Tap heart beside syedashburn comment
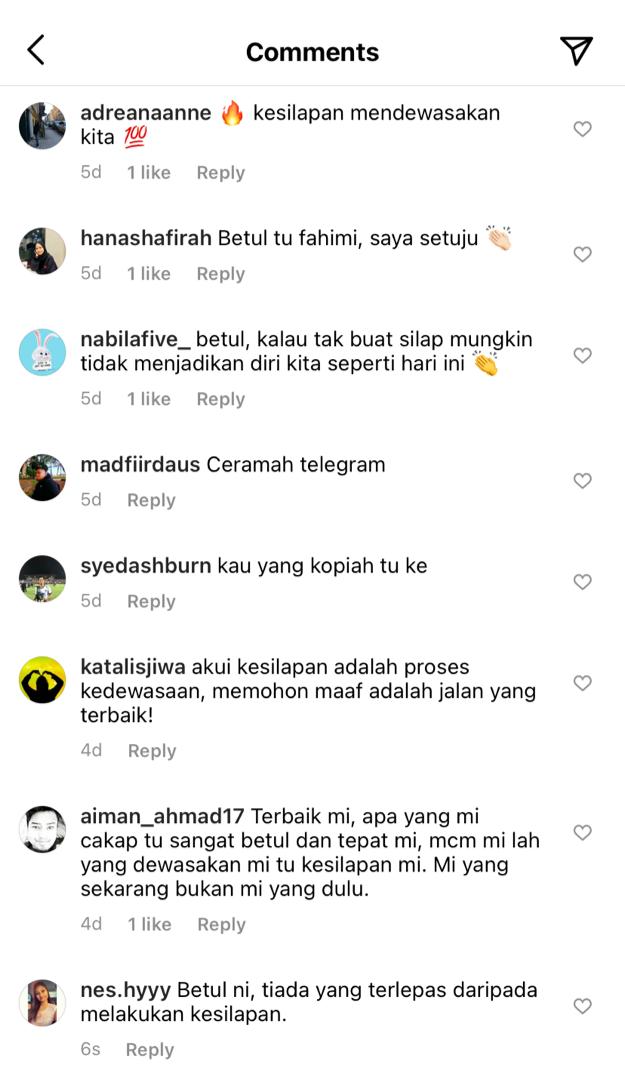The image size is (625, 1080). (x=582, y=582)
